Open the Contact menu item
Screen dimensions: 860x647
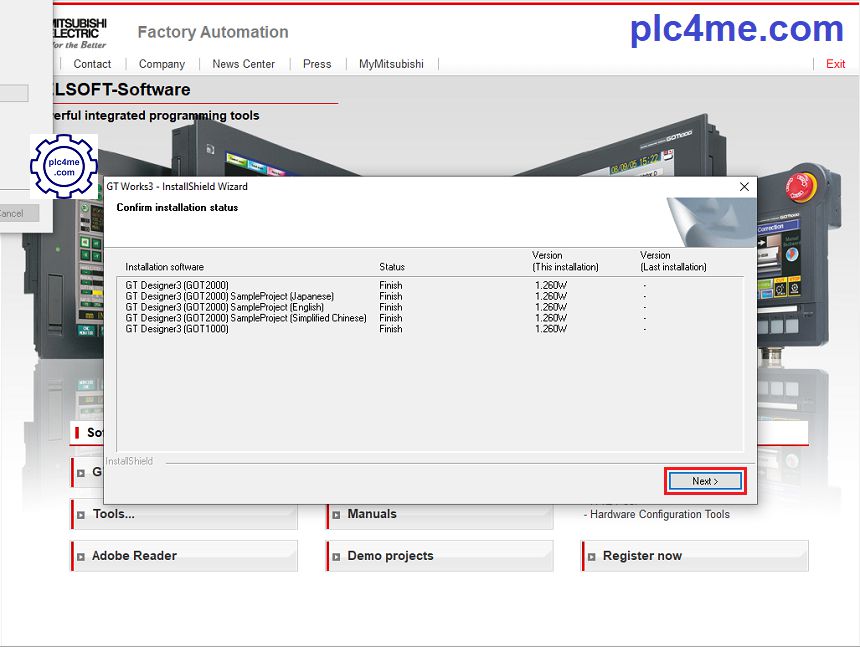coord(92,64)
